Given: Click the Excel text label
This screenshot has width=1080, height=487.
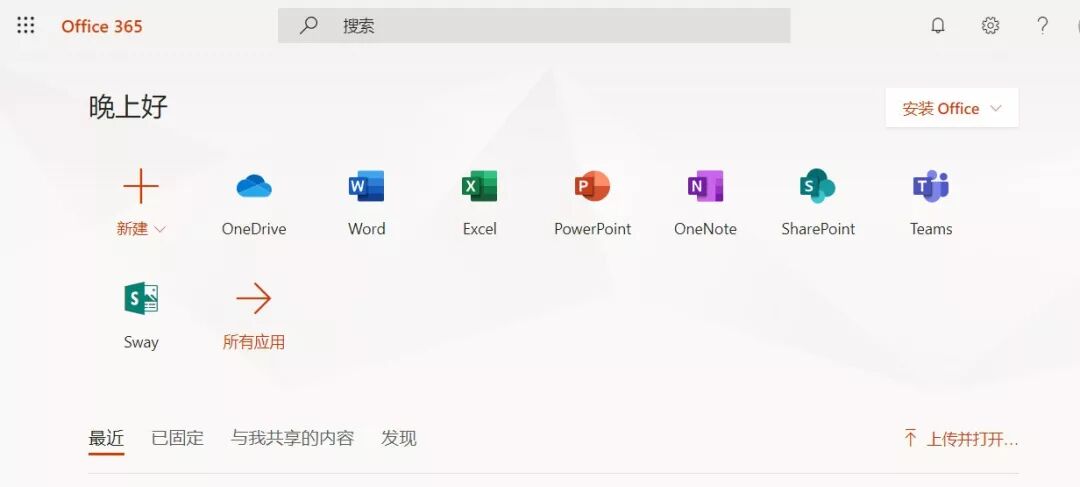Looking at the screenshot, I should tap(479, 229).
